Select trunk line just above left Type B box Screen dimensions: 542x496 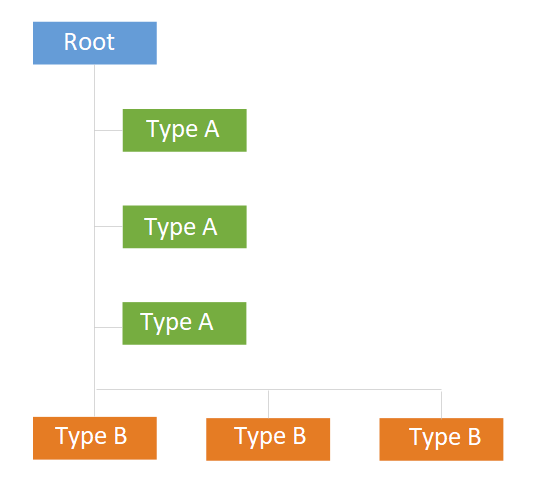(x=94, y=404)
